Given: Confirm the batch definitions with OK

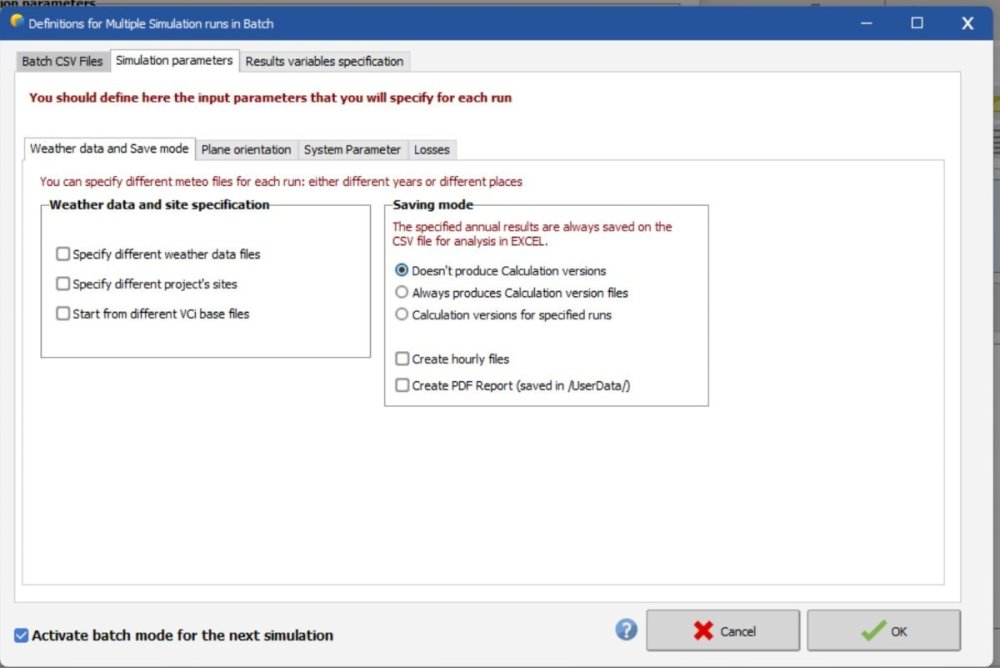Looking at the screenshot, I should [x=884, y=630].
